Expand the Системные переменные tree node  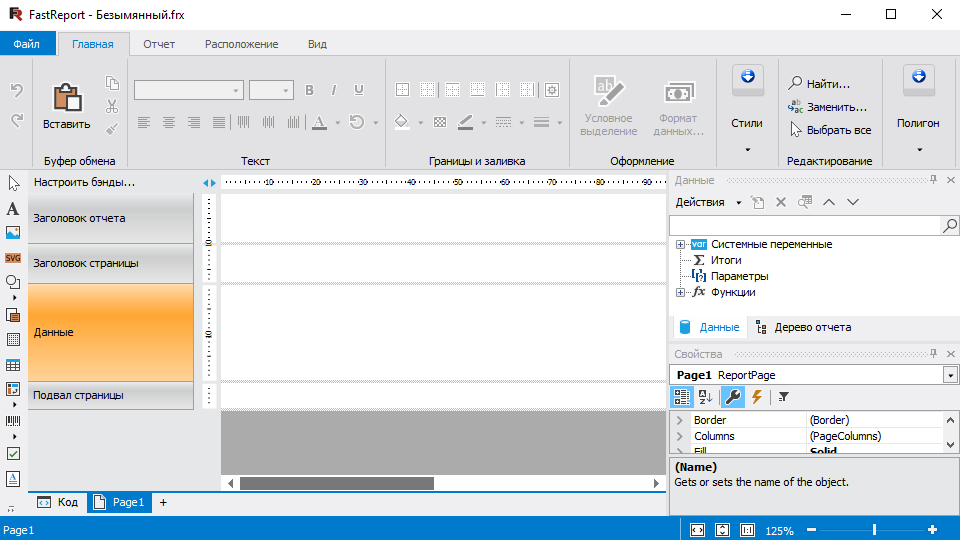click(681, 244)
